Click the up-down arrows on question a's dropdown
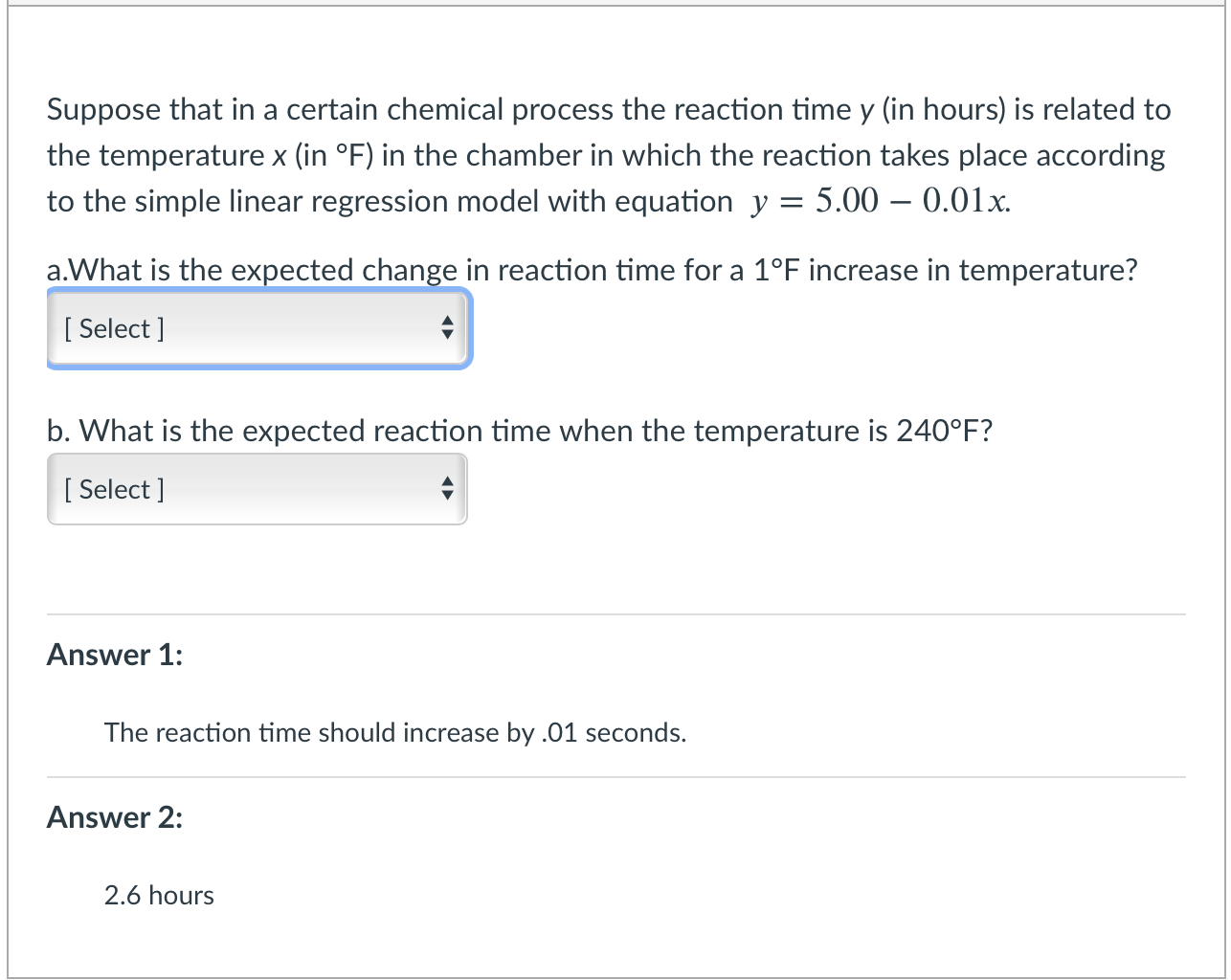This screenshot has height=980, width=1231. click(x=446, y=329)
